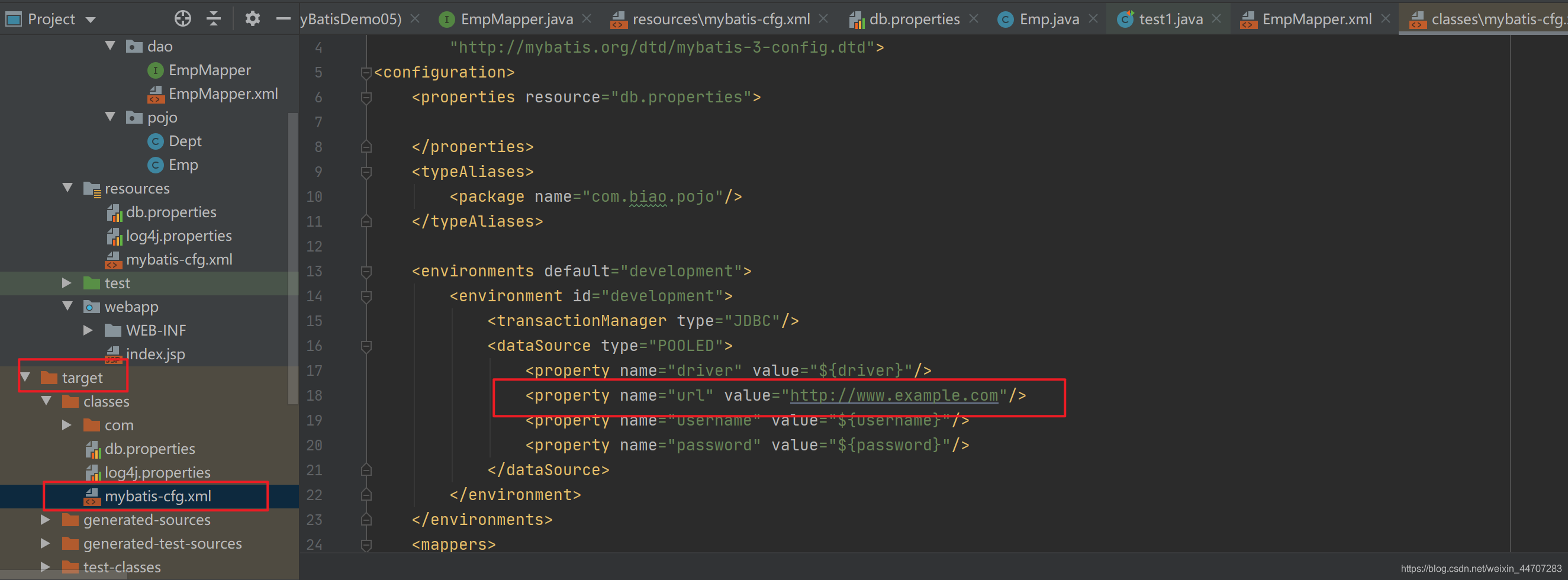Fold the properties tag at line 6
The image size is (1568, 580).
coord(366,98)
